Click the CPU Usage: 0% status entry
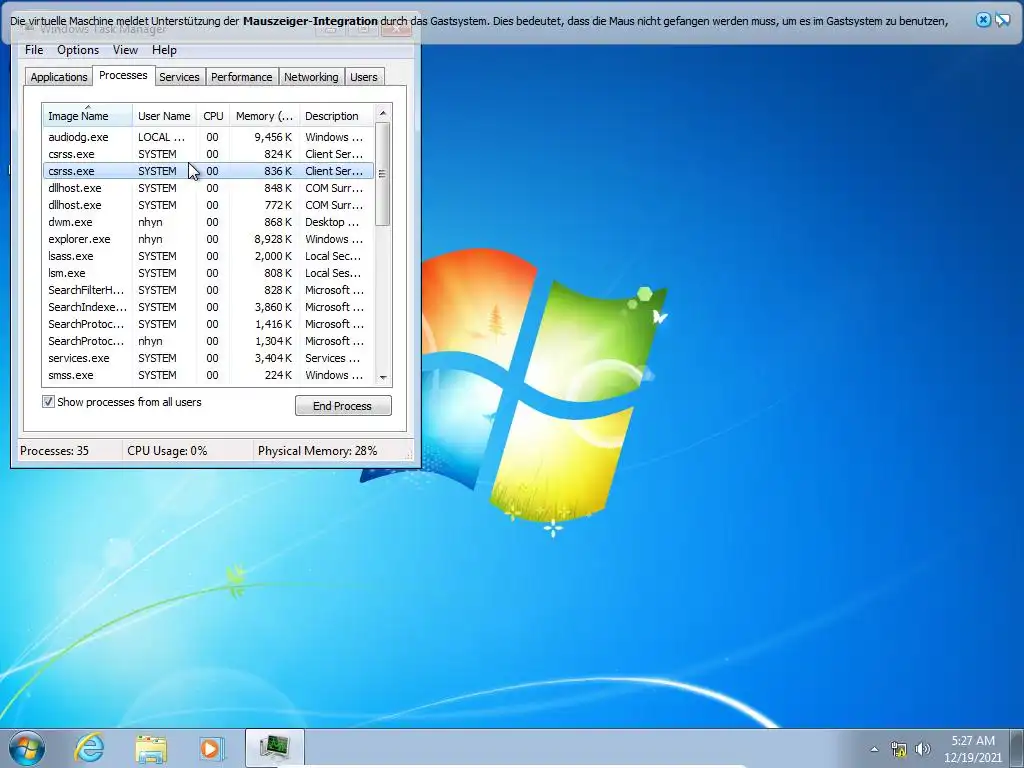The height and width of the screenshot is (768, 1024). (x=187, y=451)
